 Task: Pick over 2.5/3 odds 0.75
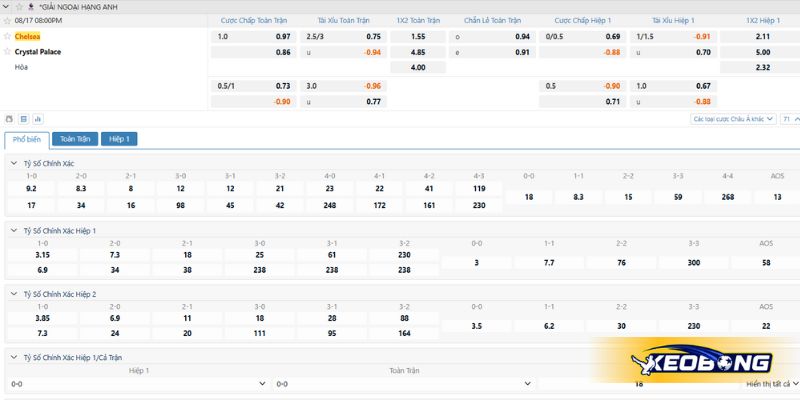343,37
